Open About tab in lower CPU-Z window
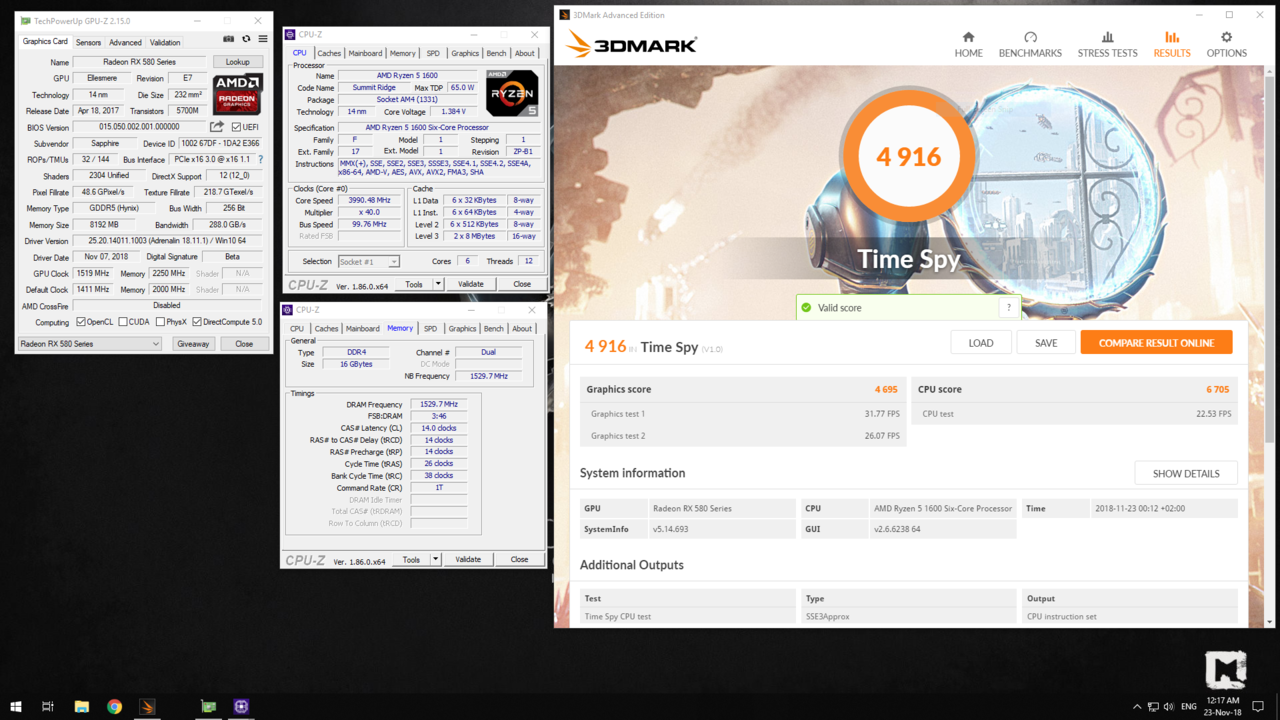This screenshot has height=720, width=1280. pos(522,328)
